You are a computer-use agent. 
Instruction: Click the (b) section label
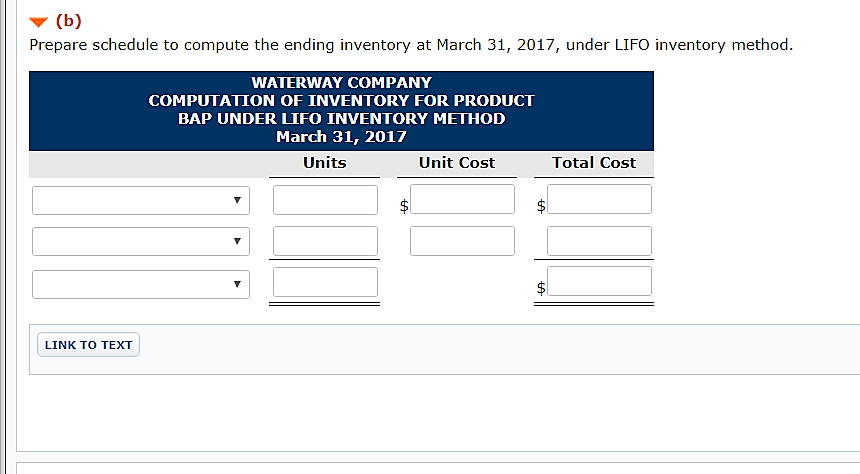pyautogui.click(x=69, y=22)
